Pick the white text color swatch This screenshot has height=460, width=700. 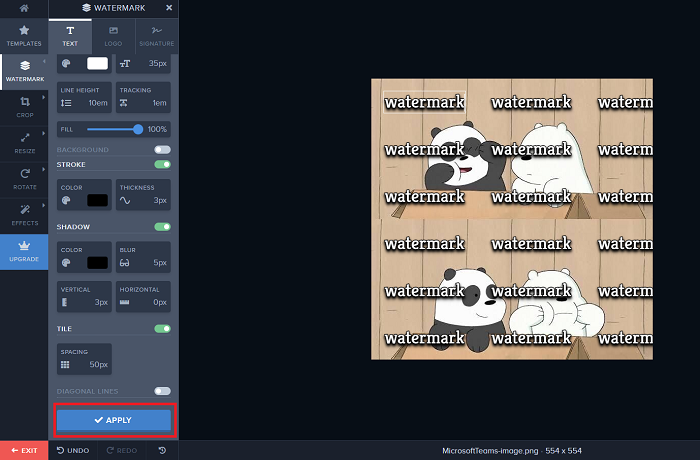[x=97, y=63]
